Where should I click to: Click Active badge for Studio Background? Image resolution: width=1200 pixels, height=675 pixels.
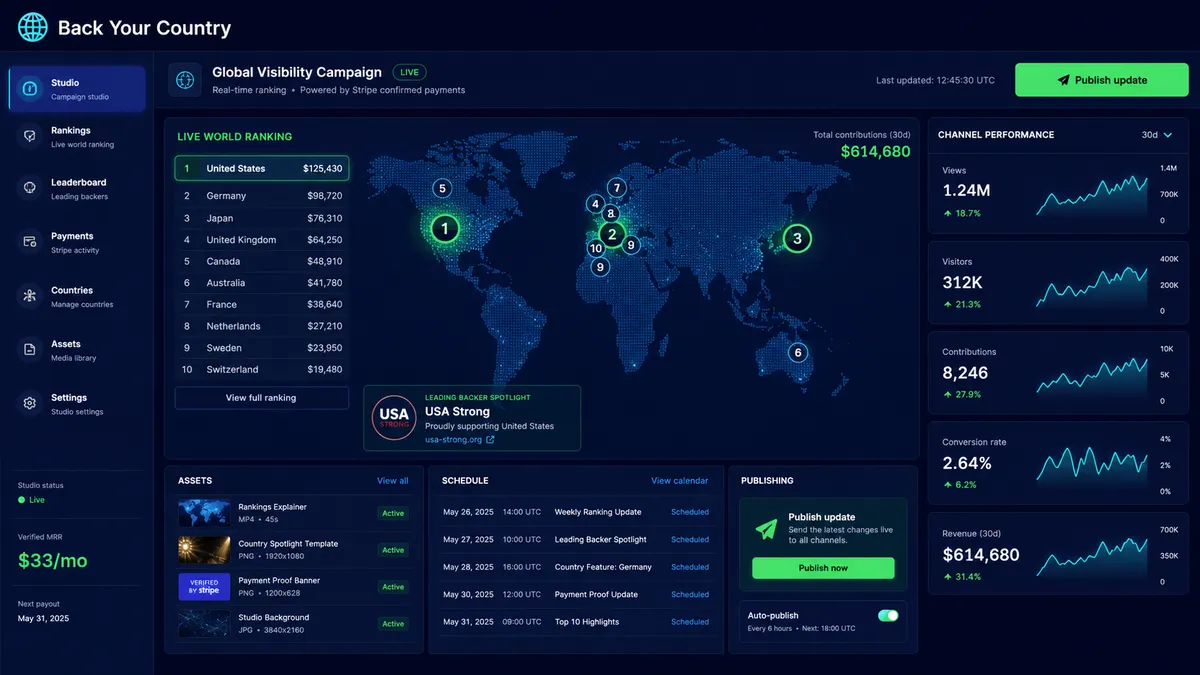click(393, 624)
